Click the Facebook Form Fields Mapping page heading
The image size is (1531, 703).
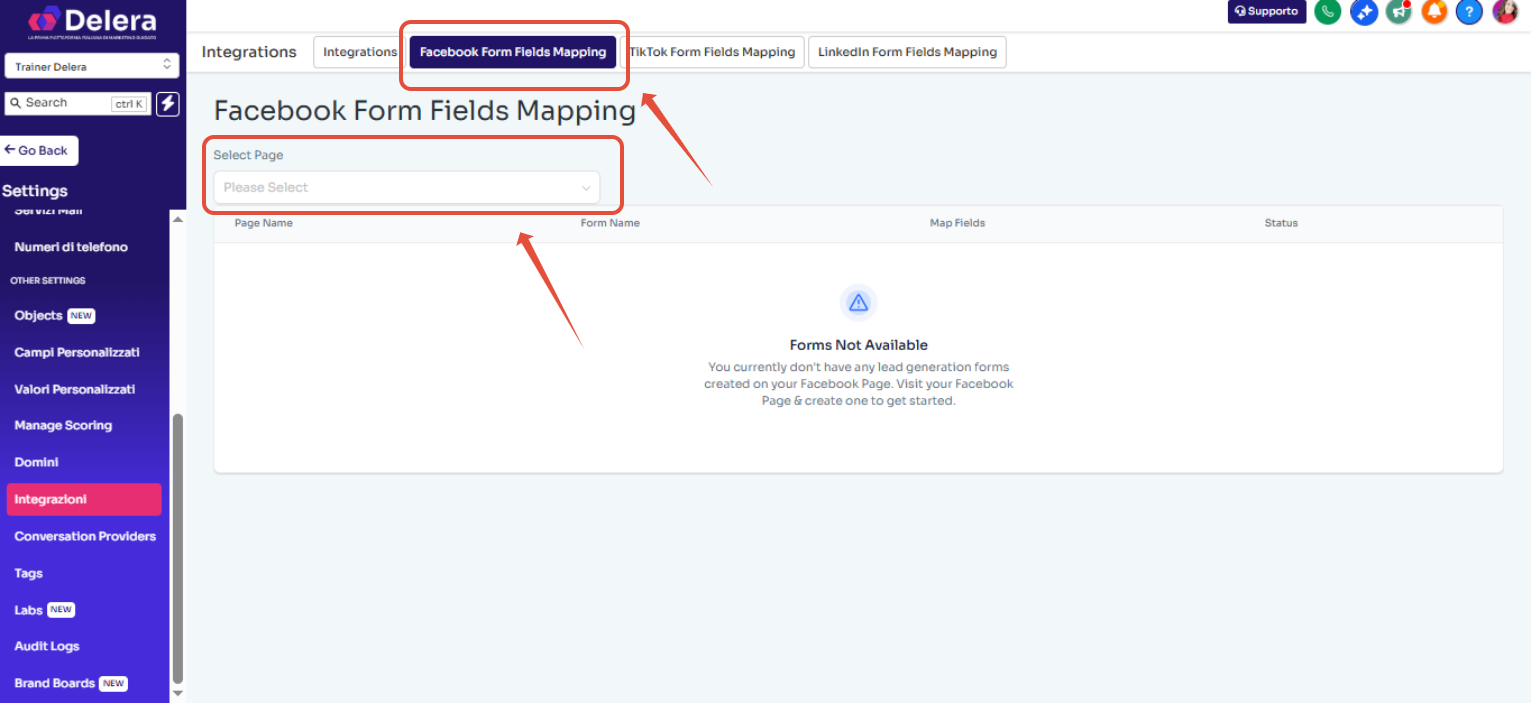coord(425,110)
